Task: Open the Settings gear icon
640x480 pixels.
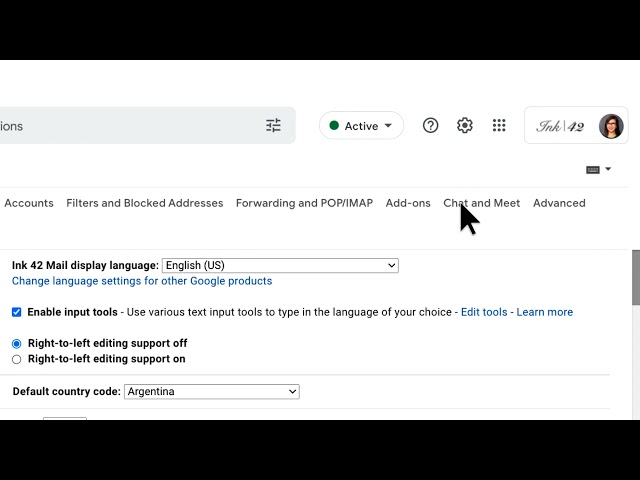Action: (x=465, y=126)
